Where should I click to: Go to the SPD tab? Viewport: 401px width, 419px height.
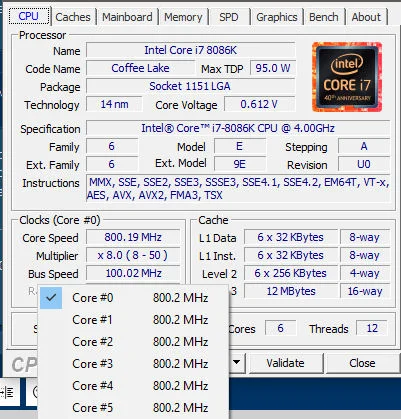point(229,17)
